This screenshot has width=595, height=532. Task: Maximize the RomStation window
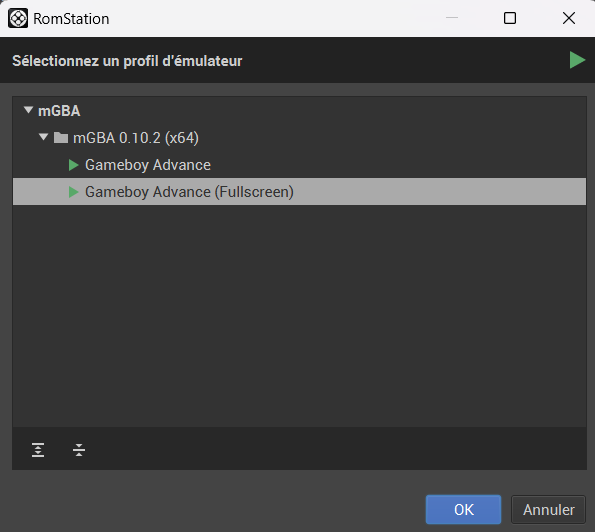tap(510, 18)
